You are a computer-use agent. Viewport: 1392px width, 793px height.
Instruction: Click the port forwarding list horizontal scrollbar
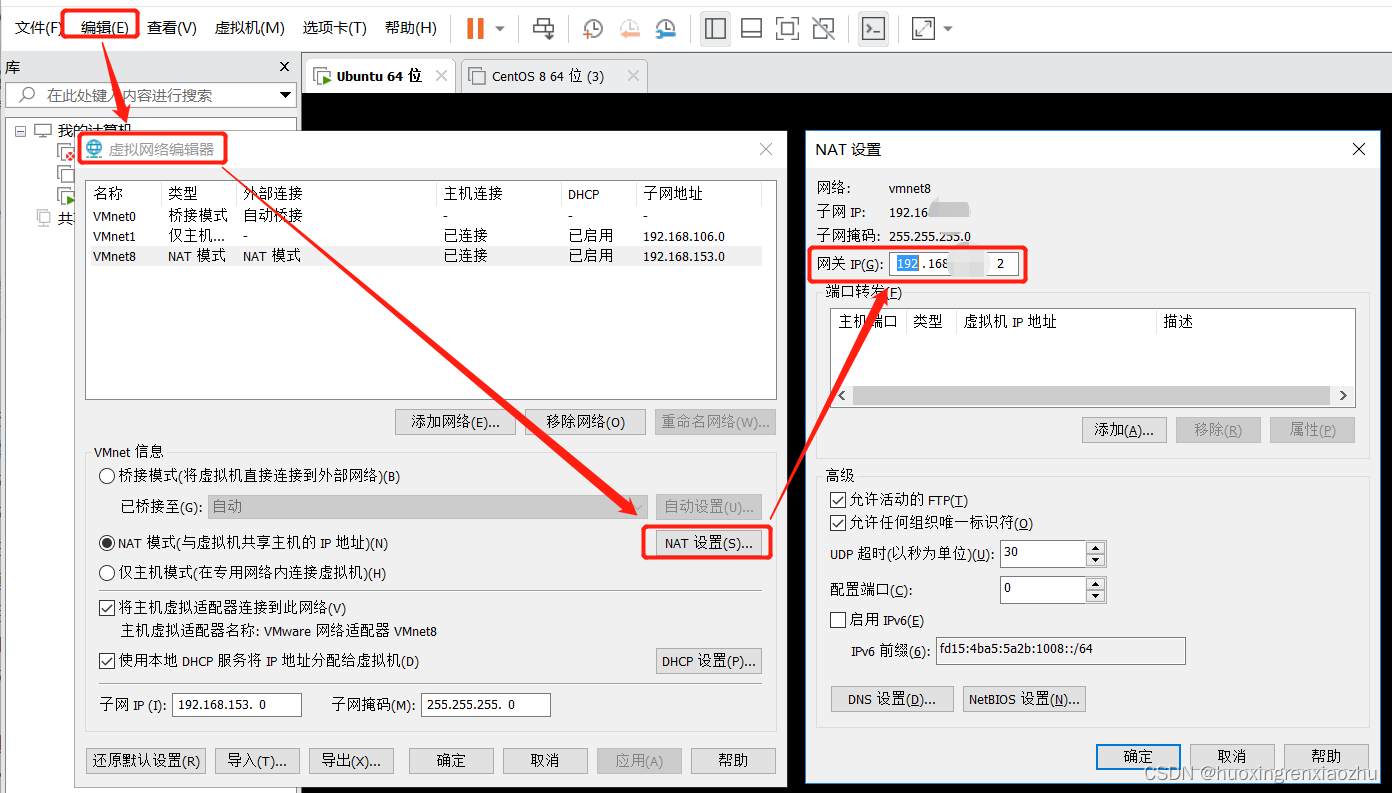click(1091, 396)
